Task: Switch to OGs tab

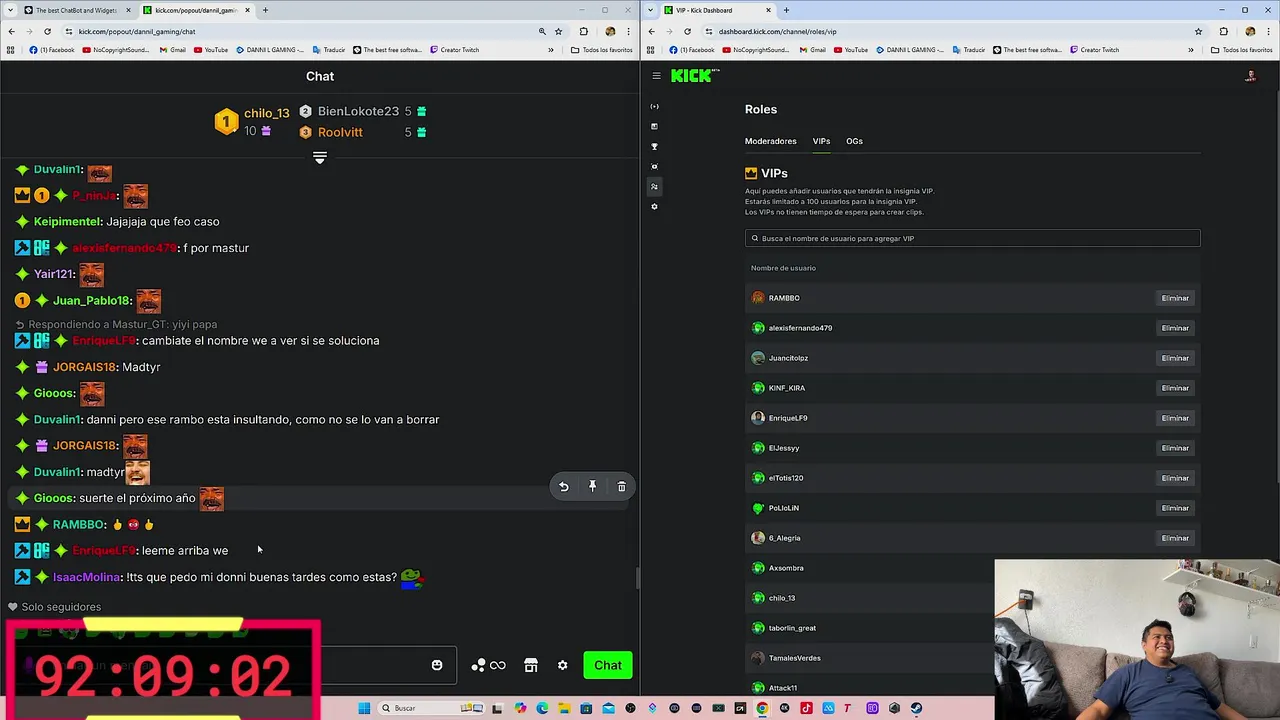Action: pos(854,141)
